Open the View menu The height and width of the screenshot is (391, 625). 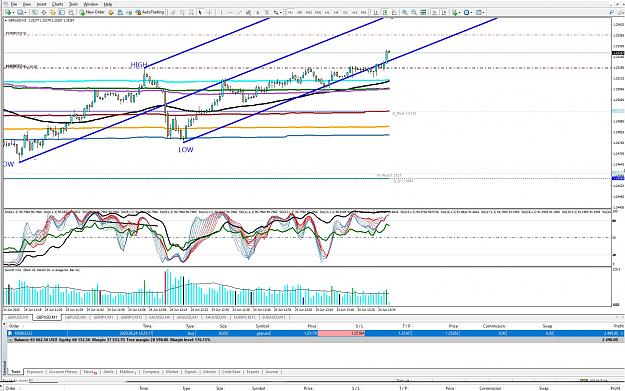click(27, 4)
